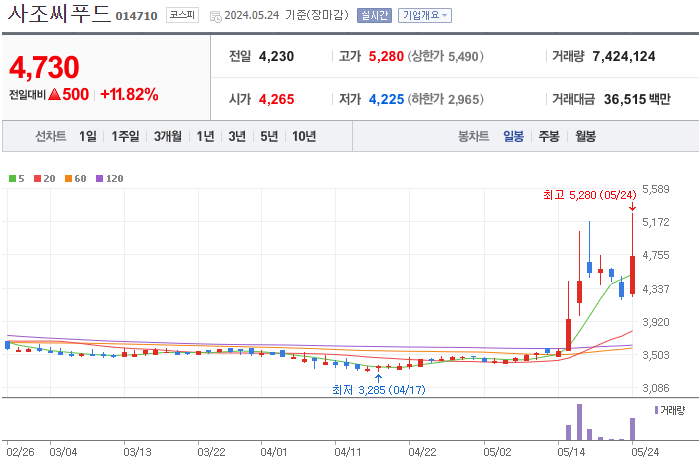This screenshot has width=699, height=469.
Task: Switch to the 월봉 monthly candle chart
Action: click(x=585, y=136)
